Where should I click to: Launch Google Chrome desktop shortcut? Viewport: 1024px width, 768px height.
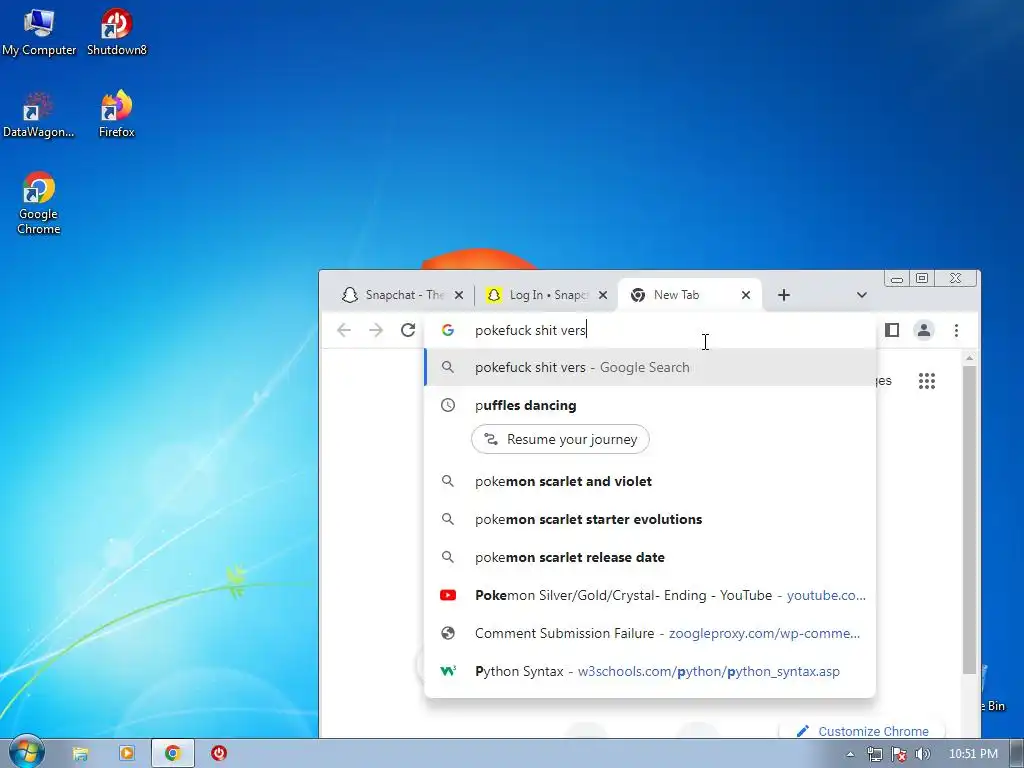(x=39, y=203)
